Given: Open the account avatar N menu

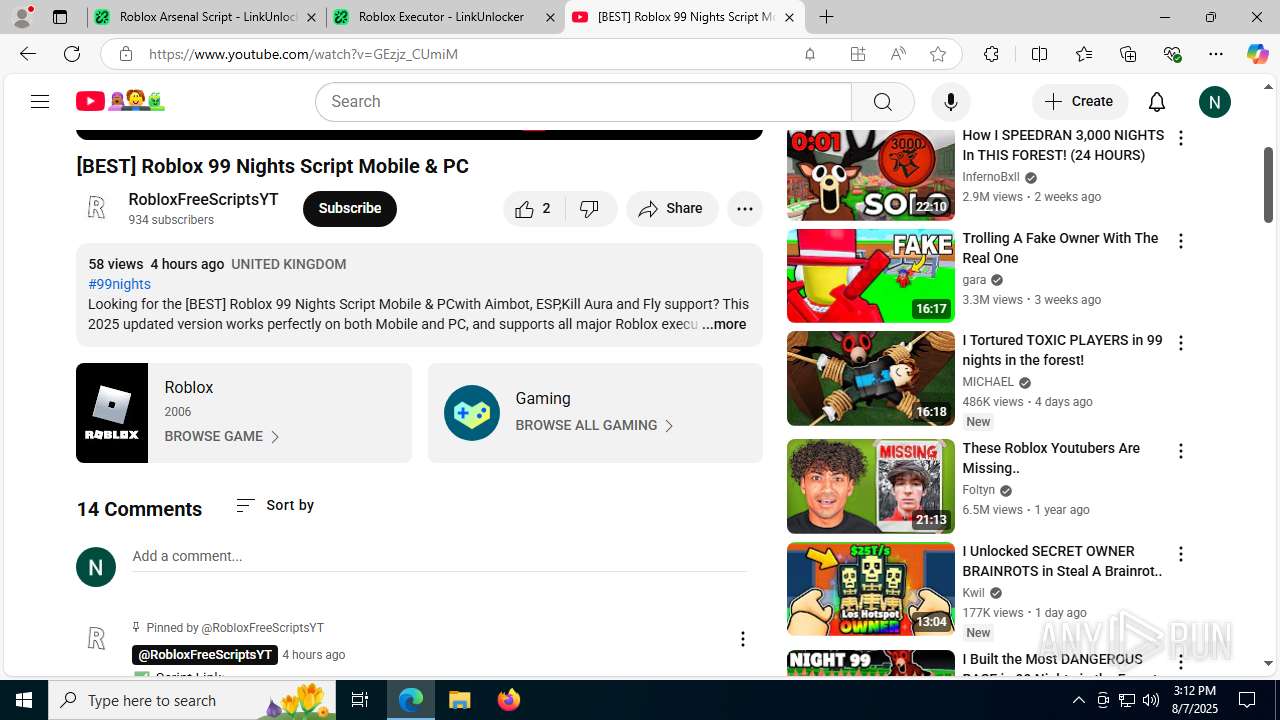Looking at the screenshot, I should pyautogui.click(x=1215, y=102).
